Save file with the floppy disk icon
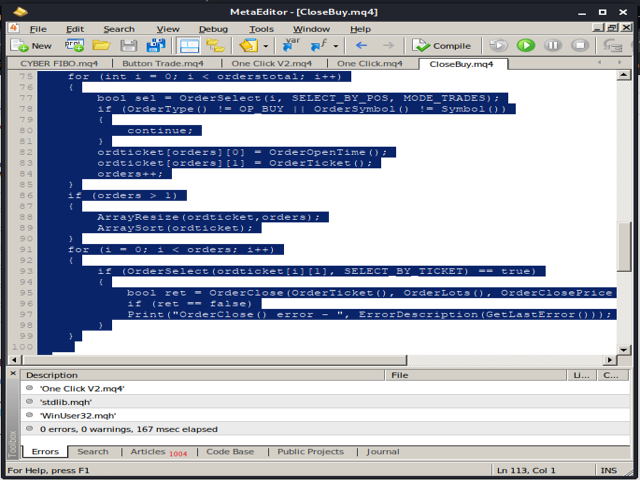640x480 pixels. 129,45
